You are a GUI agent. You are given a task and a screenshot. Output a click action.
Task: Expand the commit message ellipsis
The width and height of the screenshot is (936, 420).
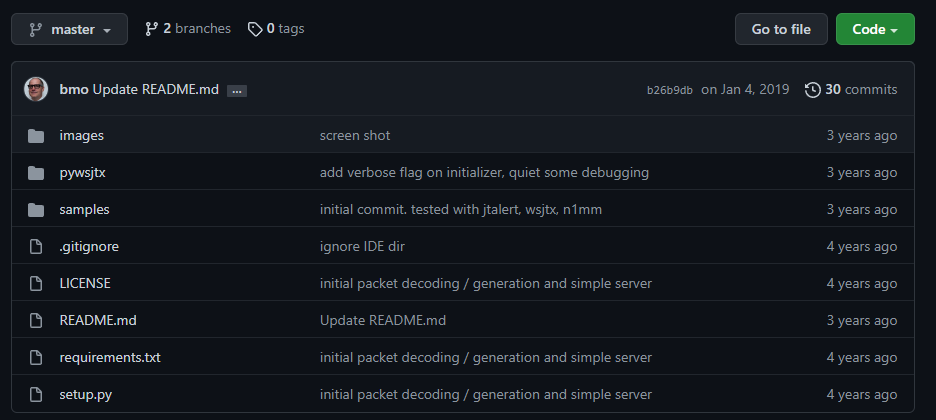[x=237, y=91]
